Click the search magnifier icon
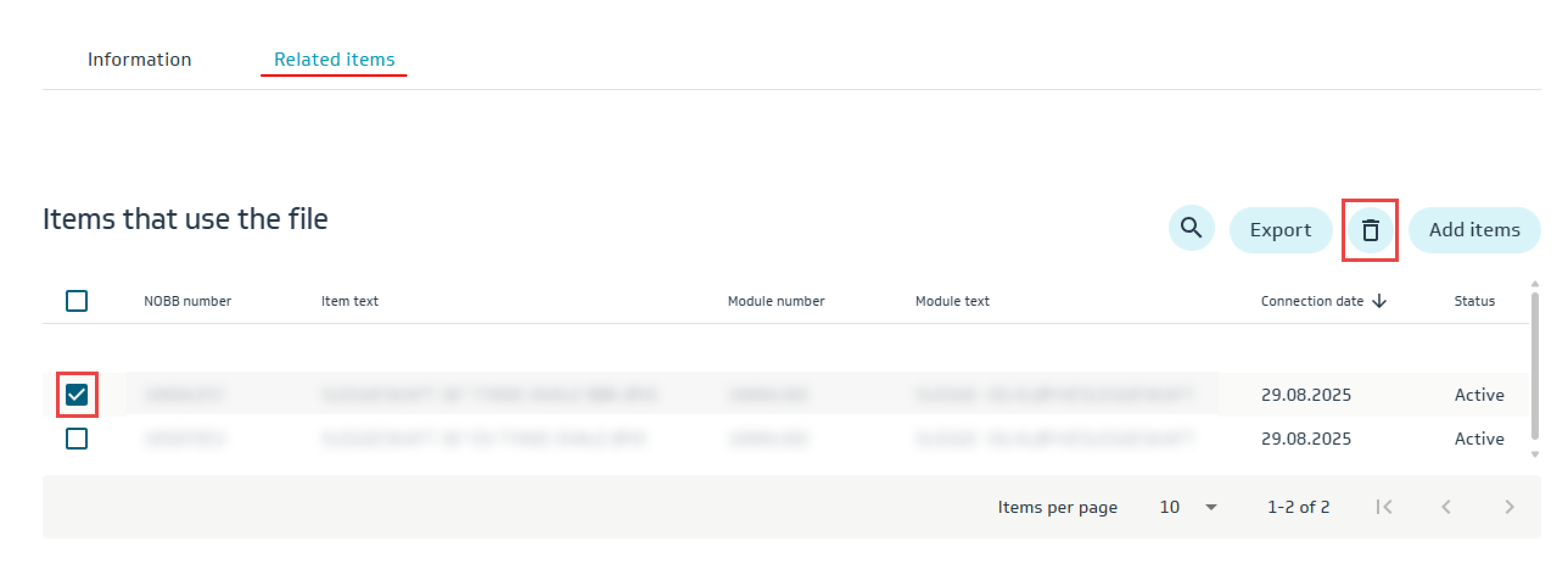This screenshot has width=1568, height=575. (x=1191, y=228)
